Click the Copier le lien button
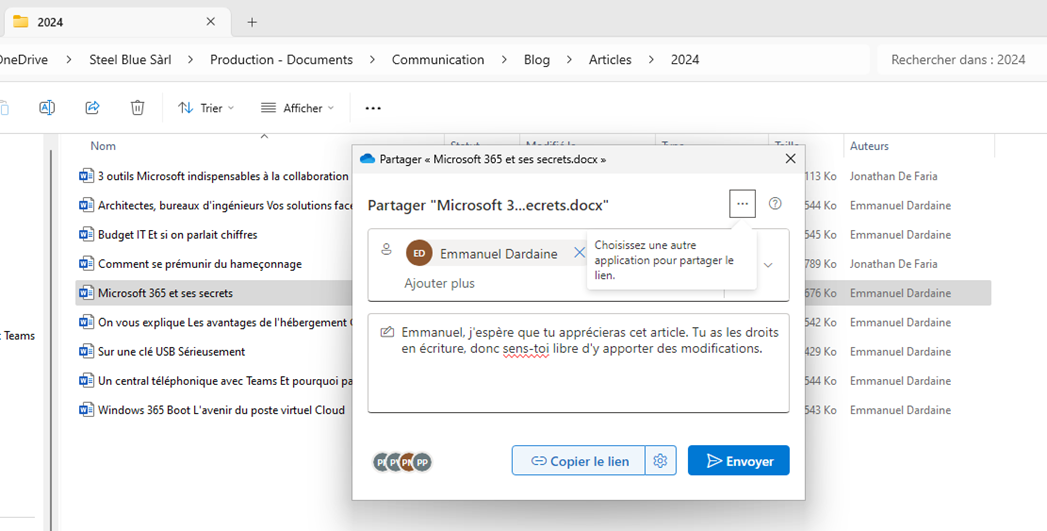The width and height of the screenshot is (1047, 531). (x=578, y=460)
